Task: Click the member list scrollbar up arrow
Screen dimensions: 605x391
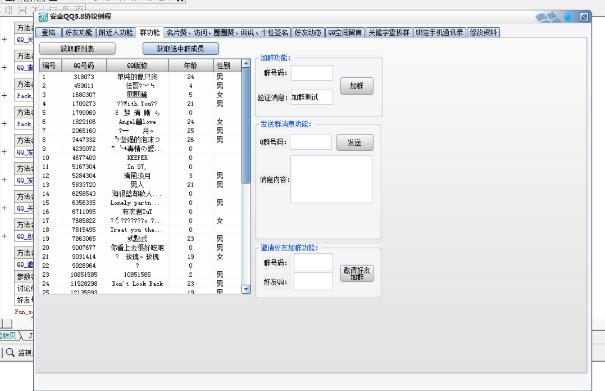Action: [246, 63]
